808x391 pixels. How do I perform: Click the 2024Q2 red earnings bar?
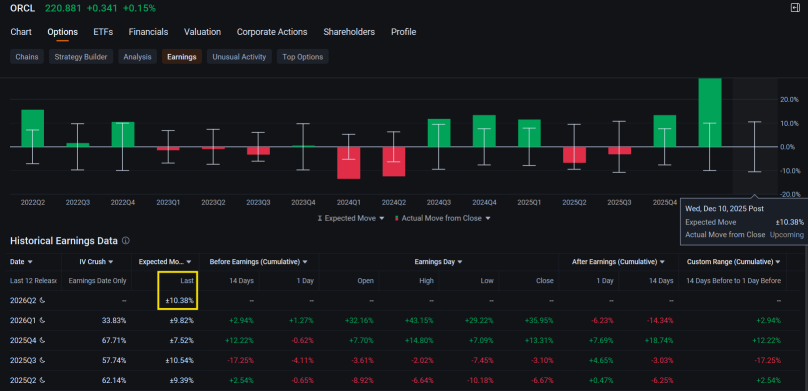tap(394, 162)
